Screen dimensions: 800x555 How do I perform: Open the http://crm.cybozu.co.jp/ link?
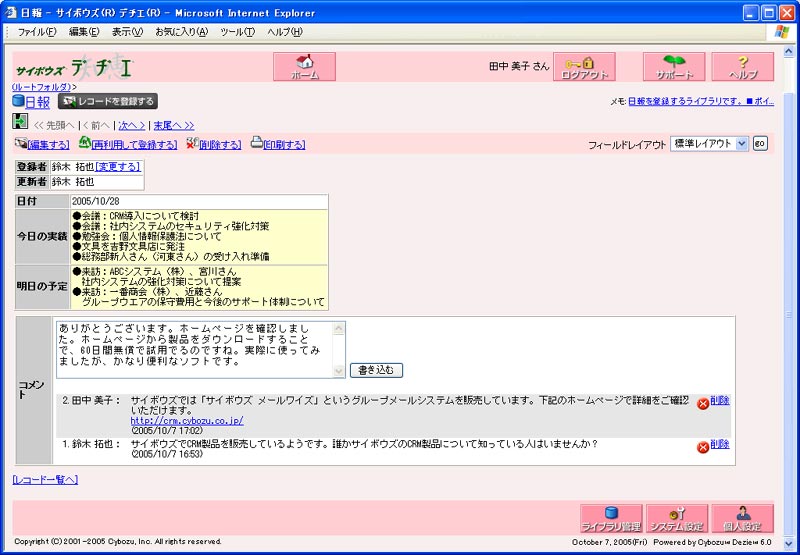click(187, 421)
